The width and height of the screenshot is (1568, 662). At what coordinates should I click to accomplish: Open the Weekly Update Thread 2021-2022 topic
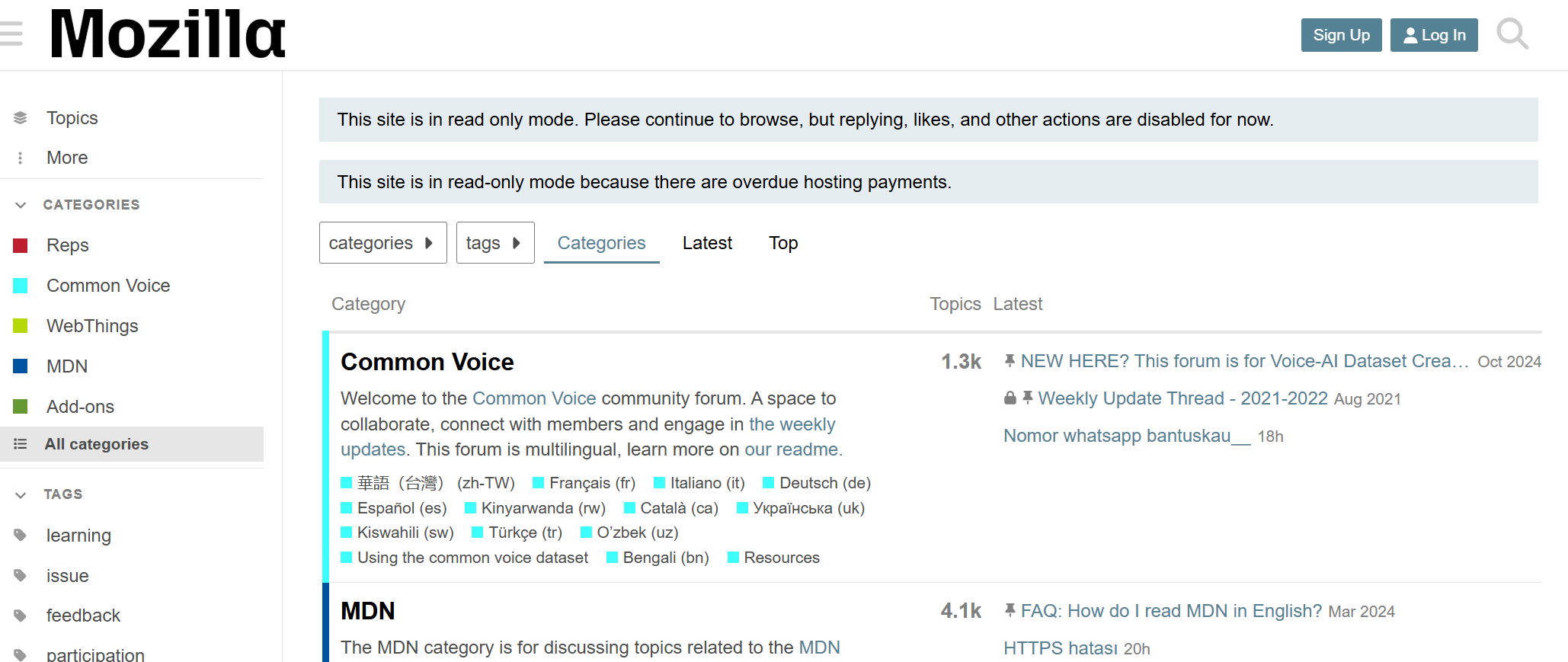click(x=1182, y=398)
